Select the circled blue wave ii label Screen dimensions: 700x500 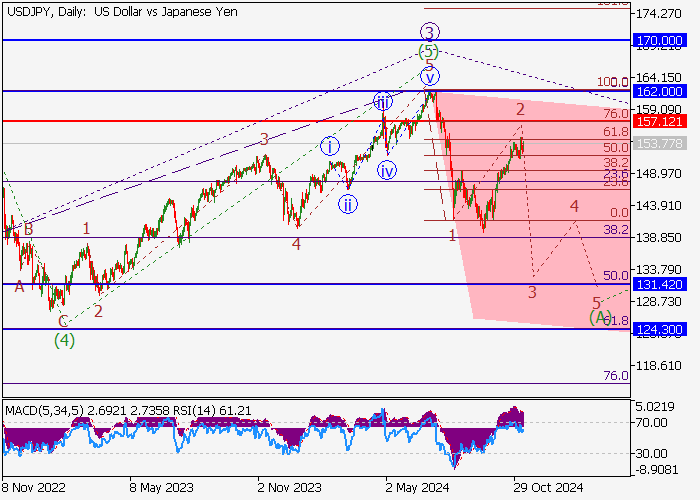click(348, 205)
